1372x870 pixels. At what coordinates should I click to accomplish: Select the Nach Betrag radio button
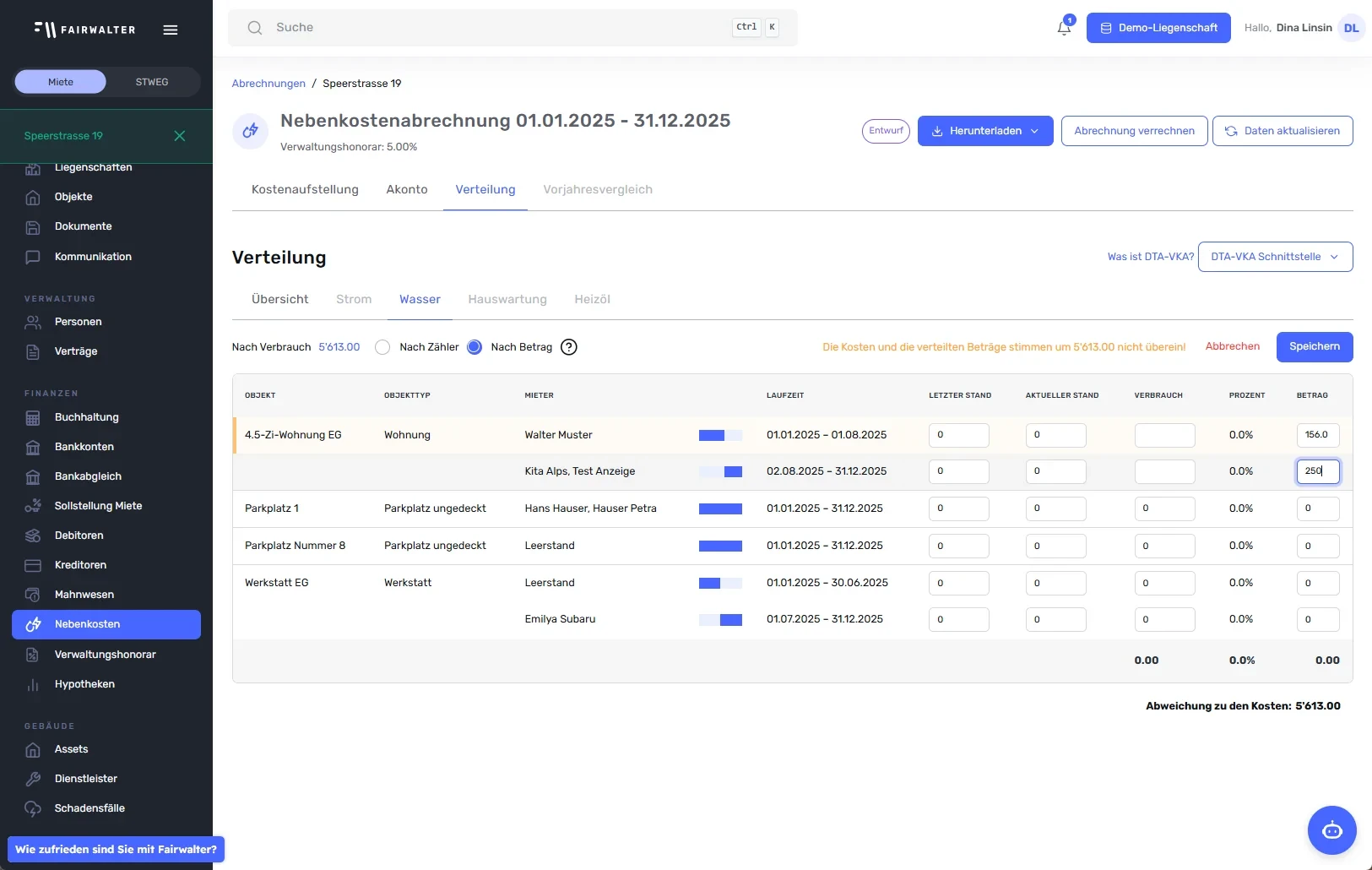(475, 347)
